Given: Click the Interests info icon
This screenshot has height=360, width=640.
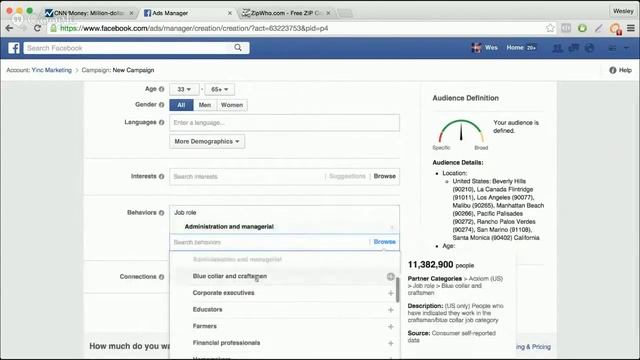Looking at the screenshot, I should click(162, 176).
